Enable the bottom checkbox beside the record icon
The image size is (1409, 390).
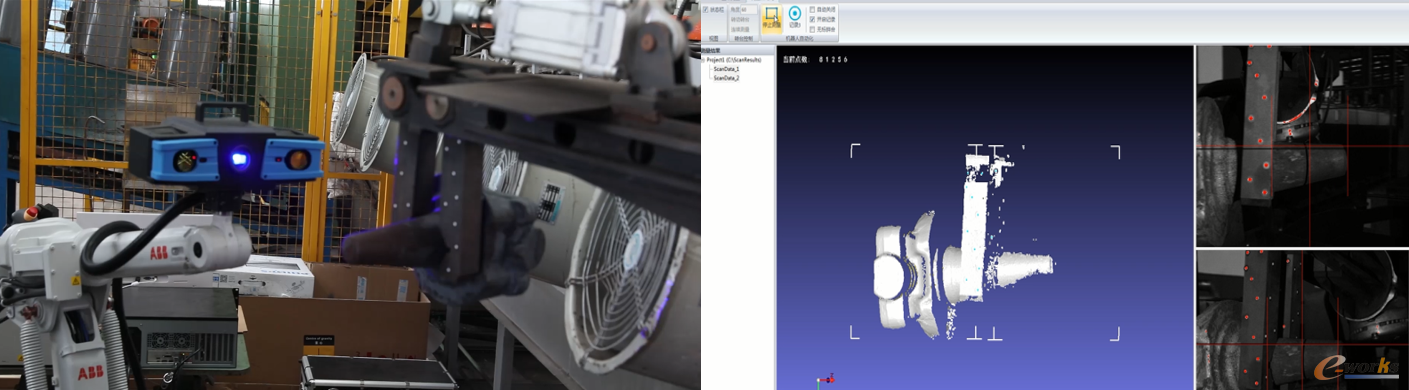coord(812,29)
